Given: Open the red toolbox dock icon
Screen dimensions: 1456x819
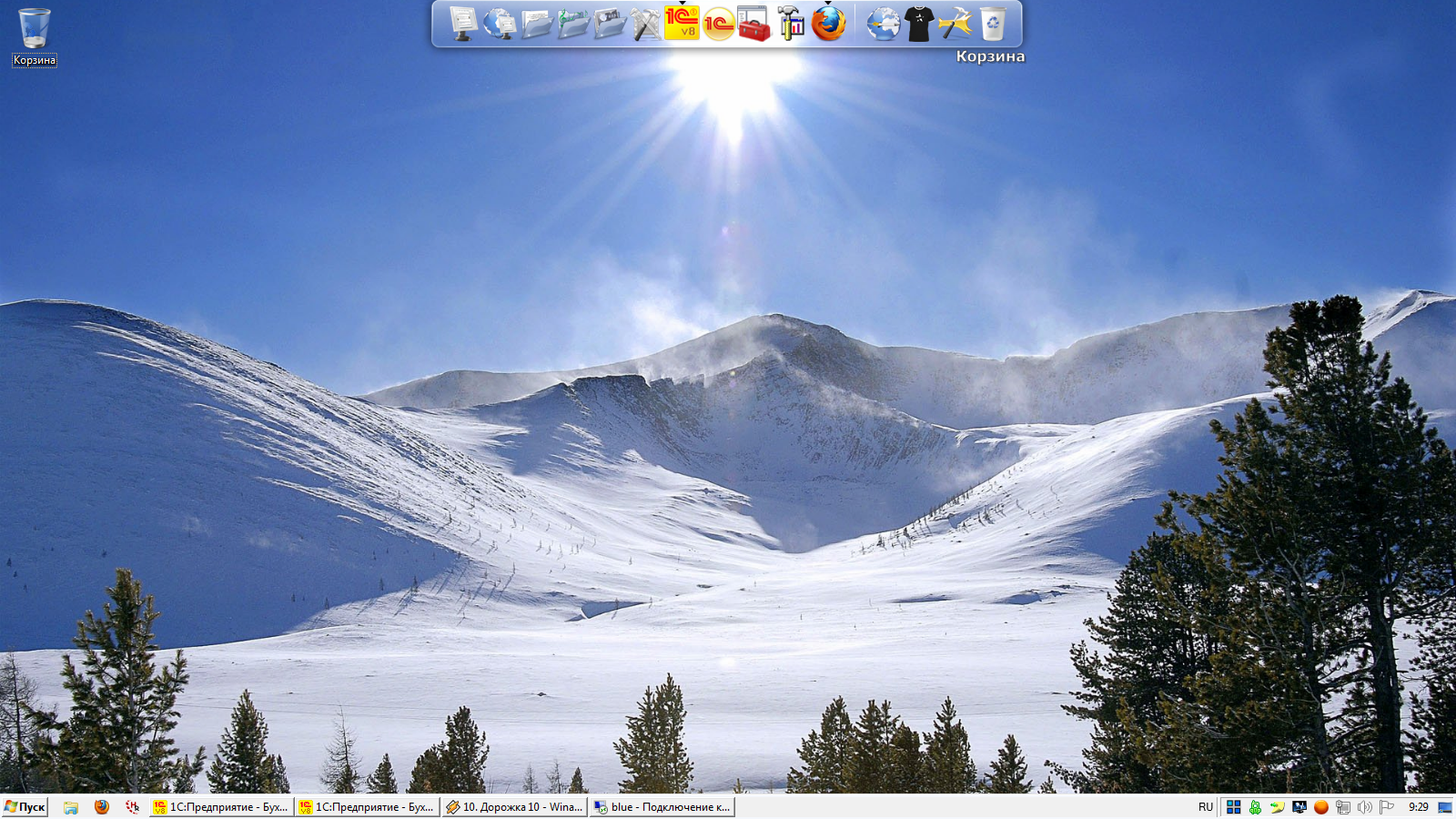Looking at the screenshot, I should (754, 24).
